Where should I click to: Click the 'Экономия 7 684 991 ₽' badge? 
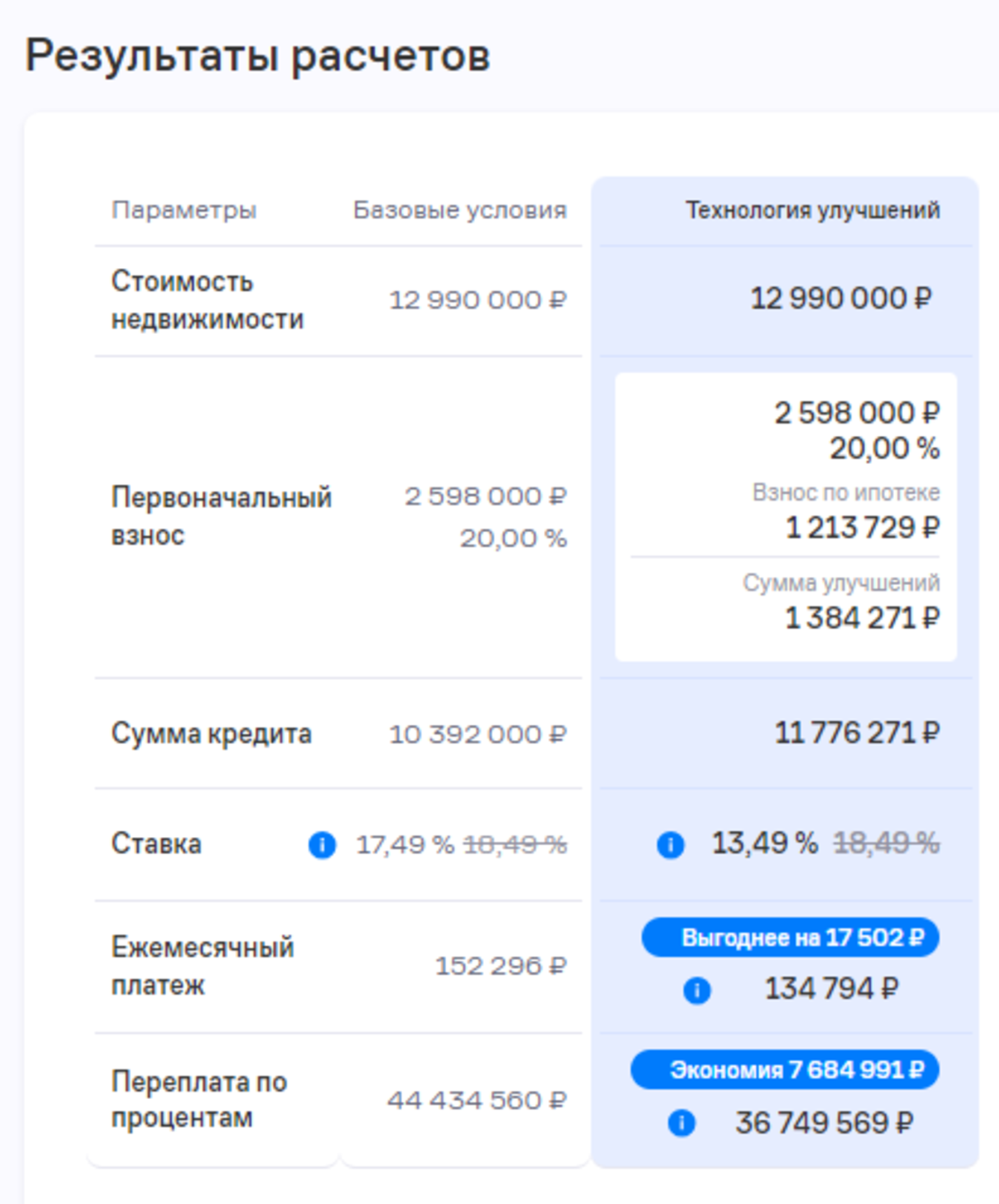(785, 1070)
